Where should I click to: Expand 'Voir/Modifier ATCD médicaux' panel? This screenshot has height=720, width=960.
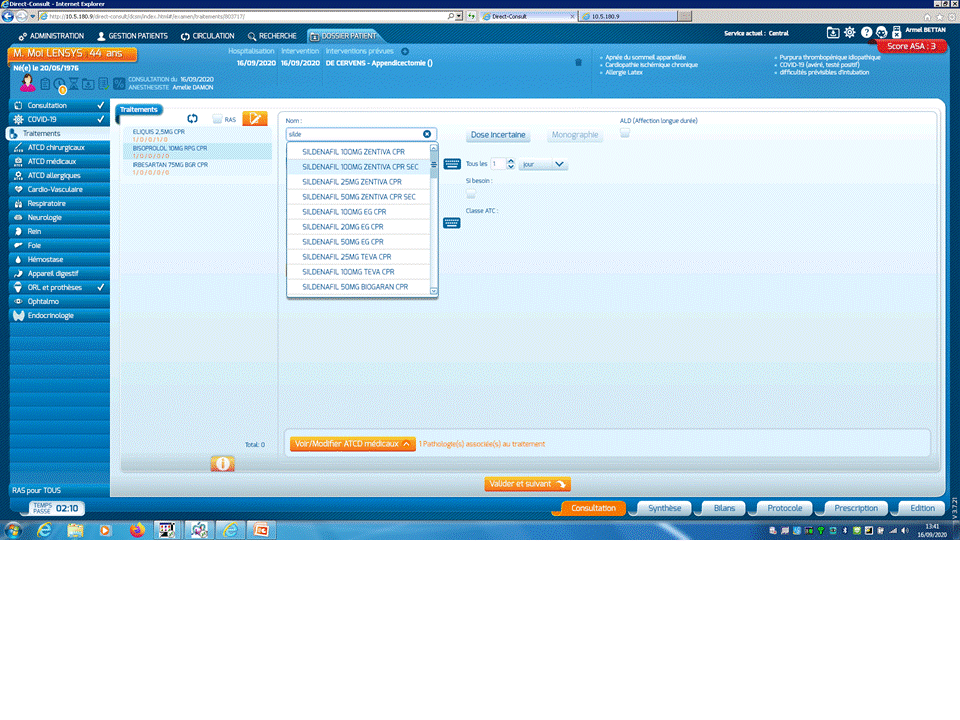tap(353, 444)
